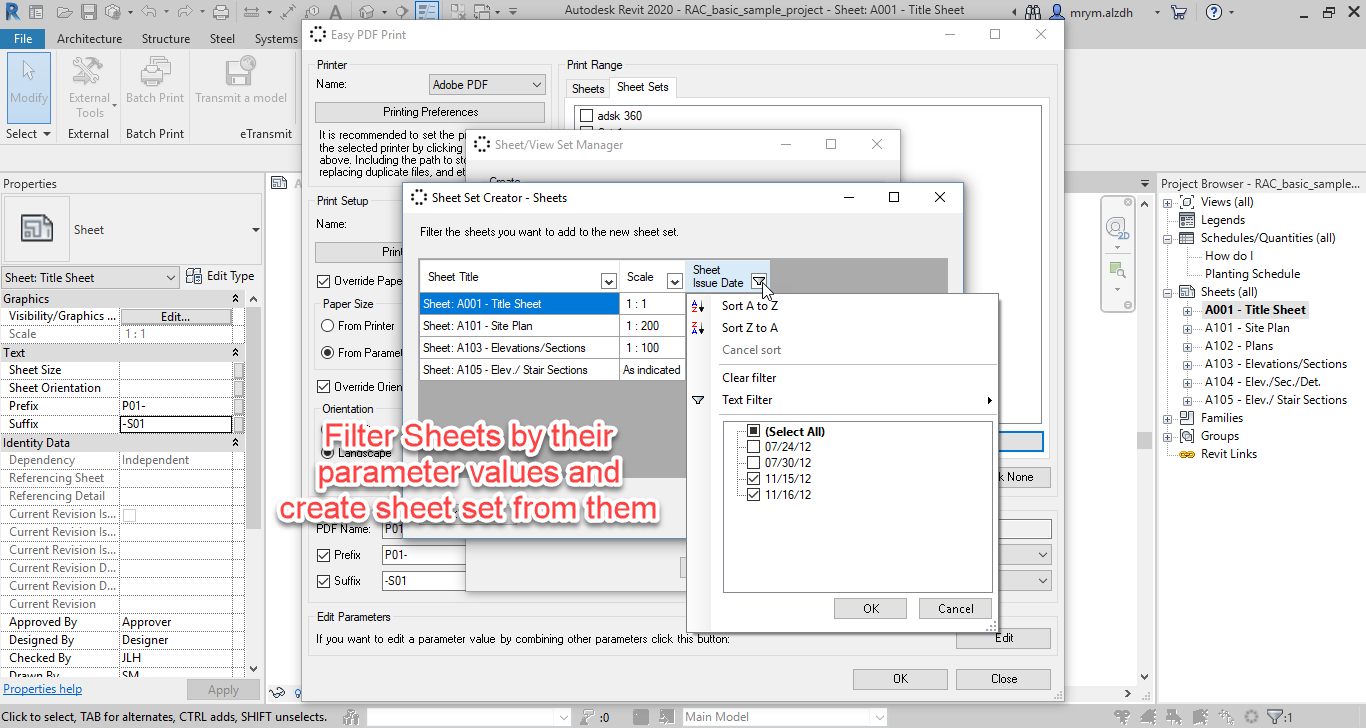
Task: Click Cancel in the filter dropdown popup
Action: tap(955, 609)
